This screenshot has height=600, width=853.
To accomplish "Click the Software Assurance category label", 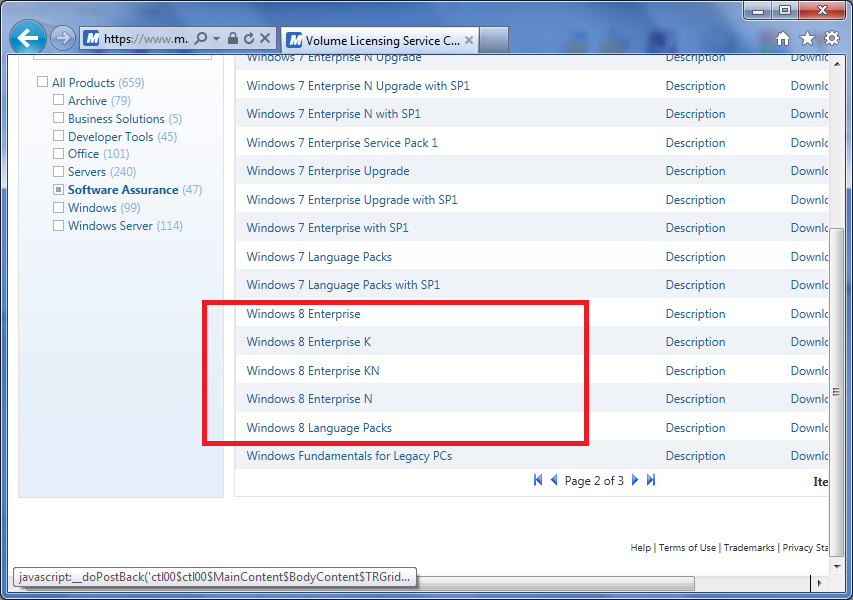I will [x=123, y=190].
